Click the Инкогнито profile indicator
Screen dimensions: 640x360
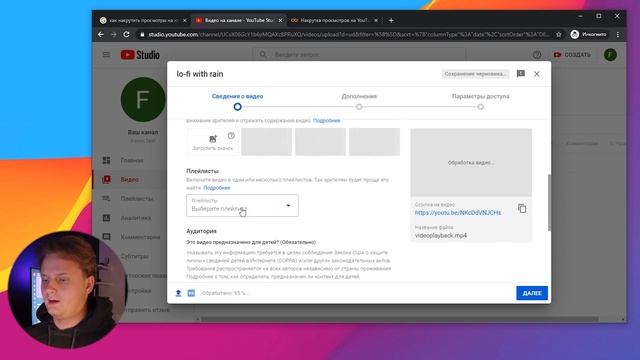pos(589,35)
